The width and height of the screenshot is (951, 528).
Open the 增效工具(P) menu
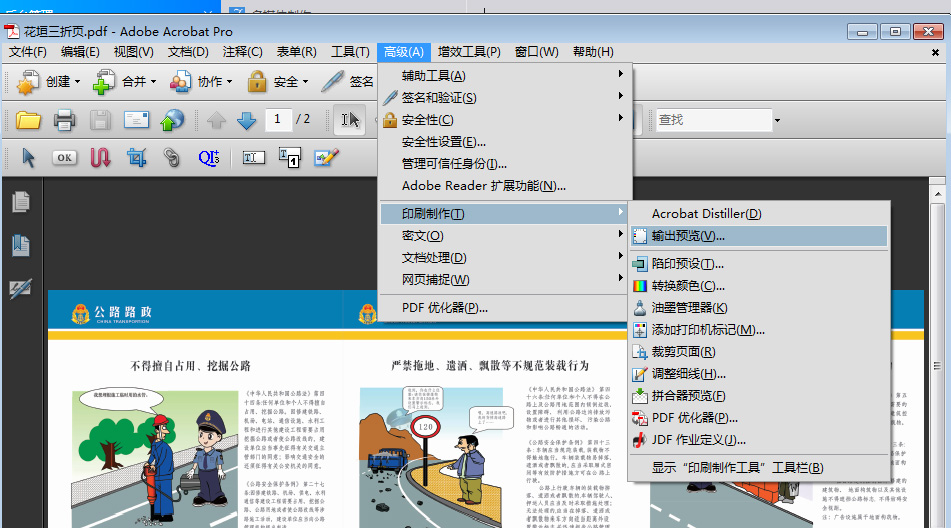469,52
